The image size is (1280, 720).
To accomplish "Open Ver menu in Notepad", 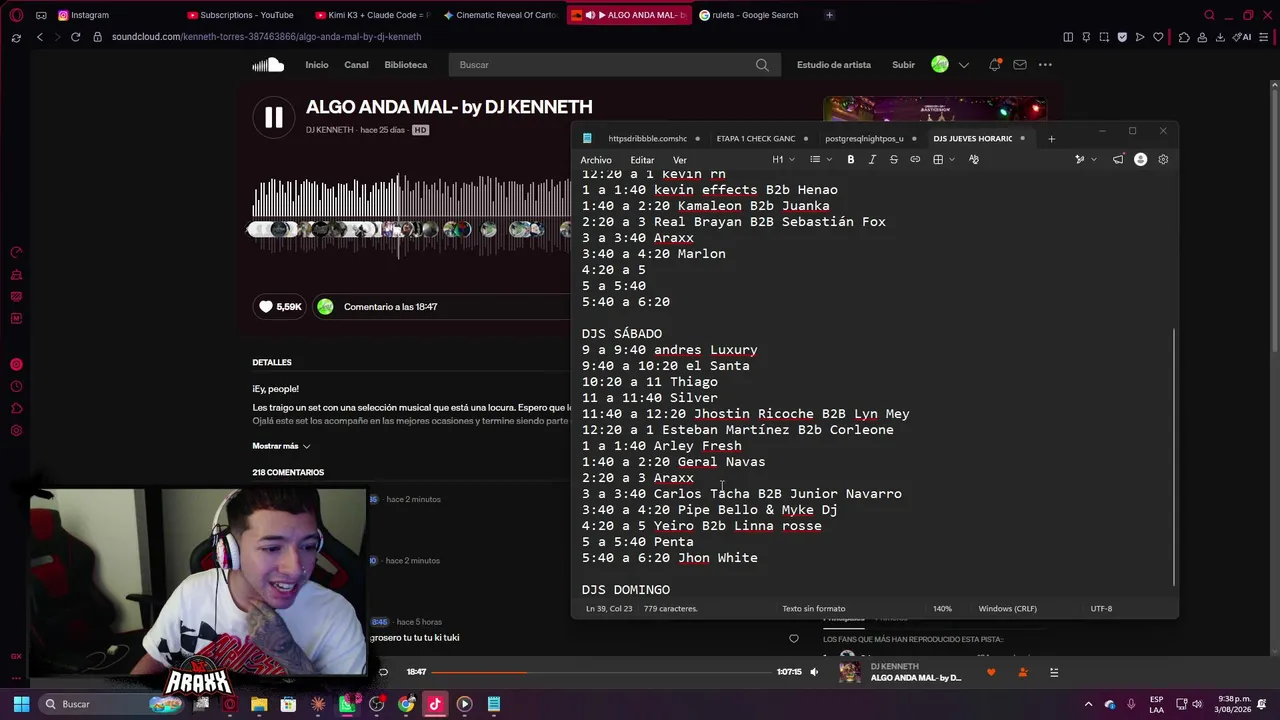I will (680, 160).
